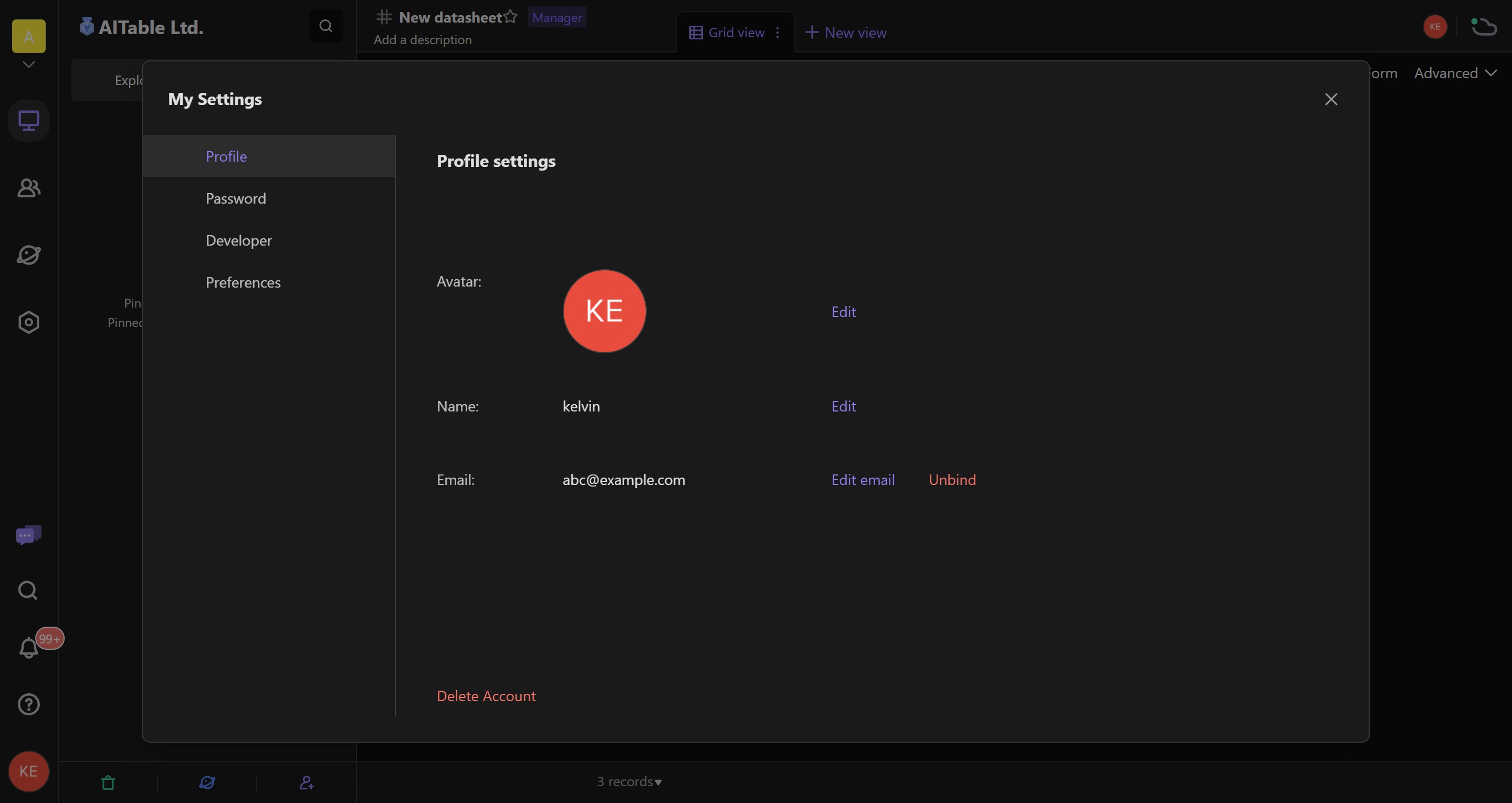Open the 3 records statistics dropdown
Viewport: 1512px width, 803px height.
629,781
